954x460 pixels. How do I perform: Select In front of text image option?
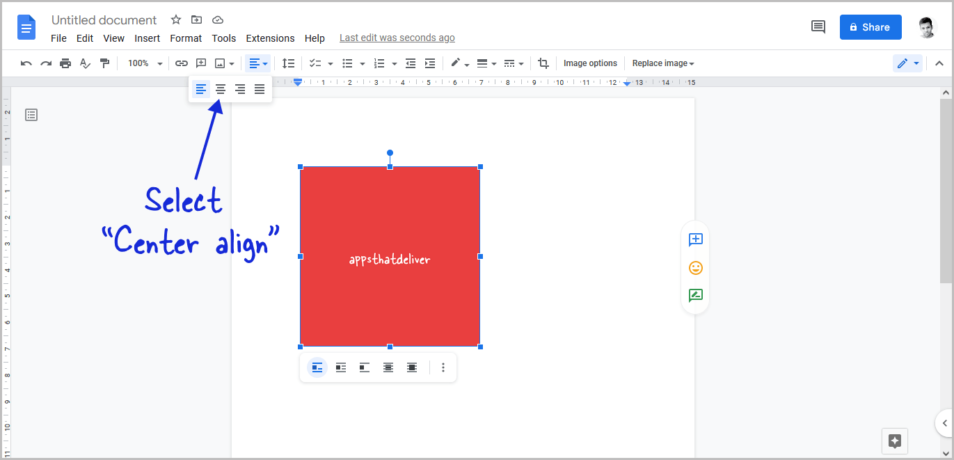pyautogui.click(x=412, y=368)
